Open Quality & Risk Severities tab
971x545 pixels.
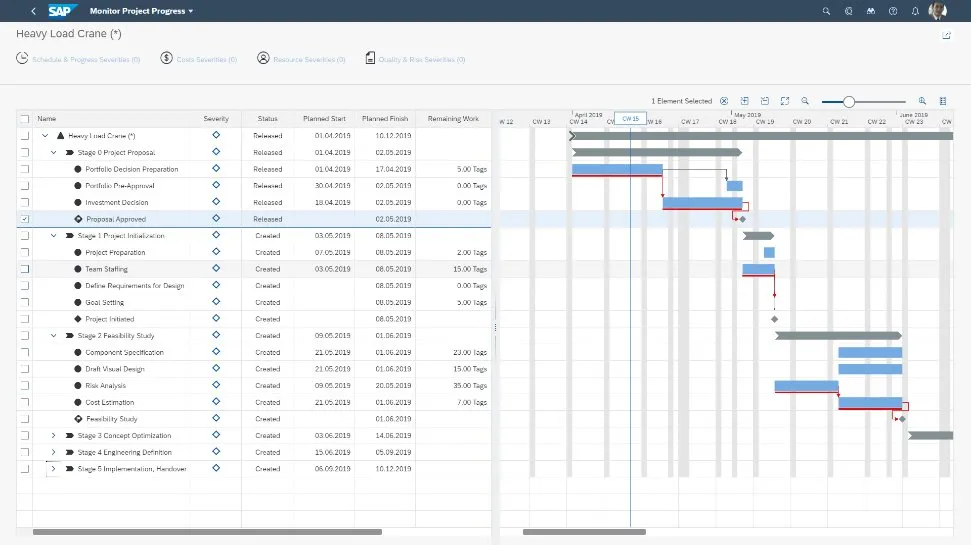tap(415, 59)
